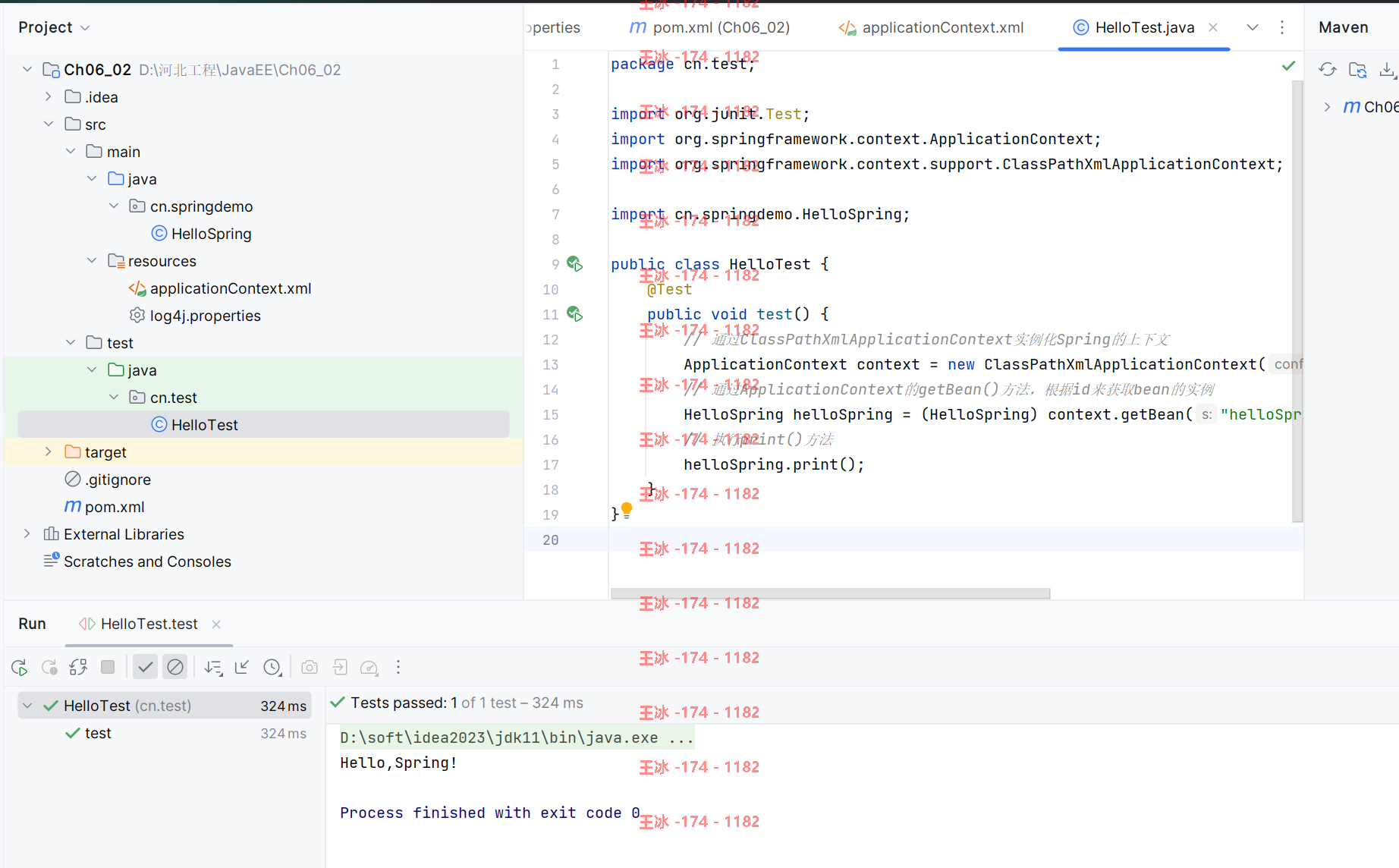Collapse the main folder
The width and height of the screenshot is (1399, 868).
click(x=71, y=152)
